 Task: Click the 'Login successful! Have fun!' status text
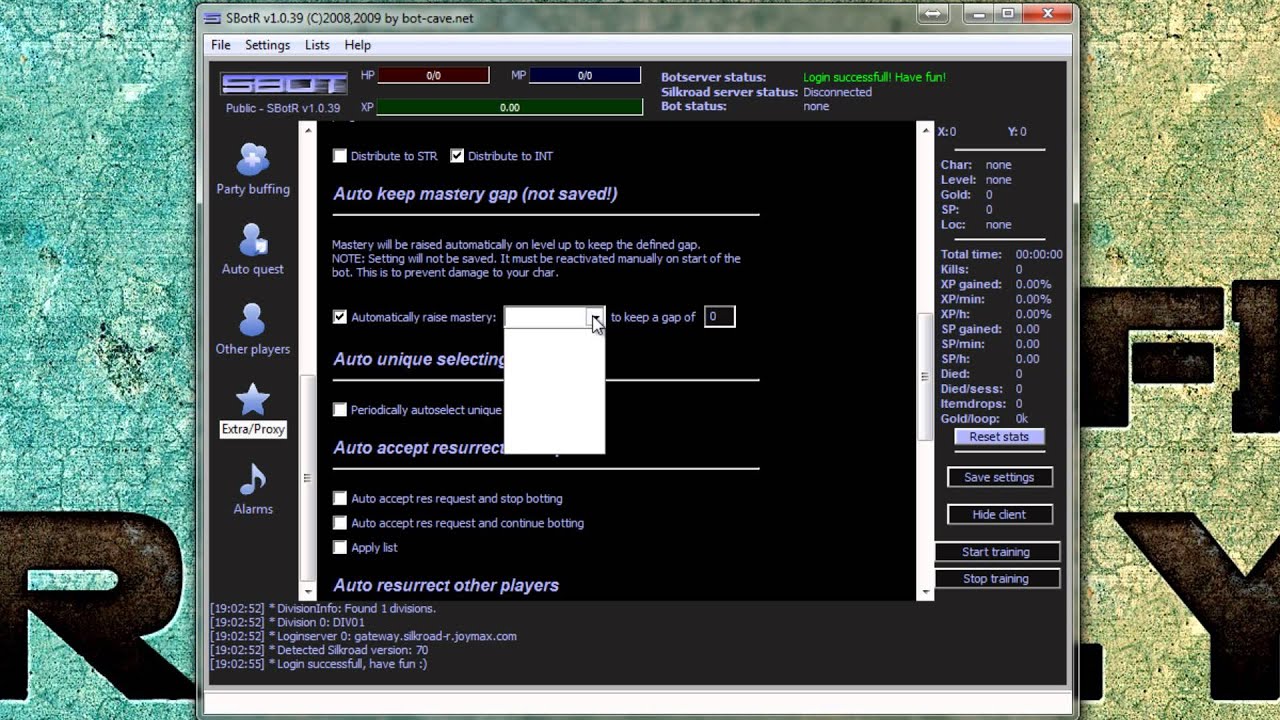pyautogui.click(x=874, y=77)
